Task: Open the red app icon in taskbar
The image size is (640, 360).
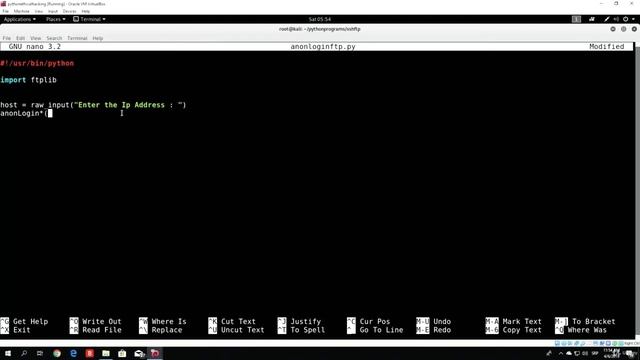Action: [x=90, y=353]
